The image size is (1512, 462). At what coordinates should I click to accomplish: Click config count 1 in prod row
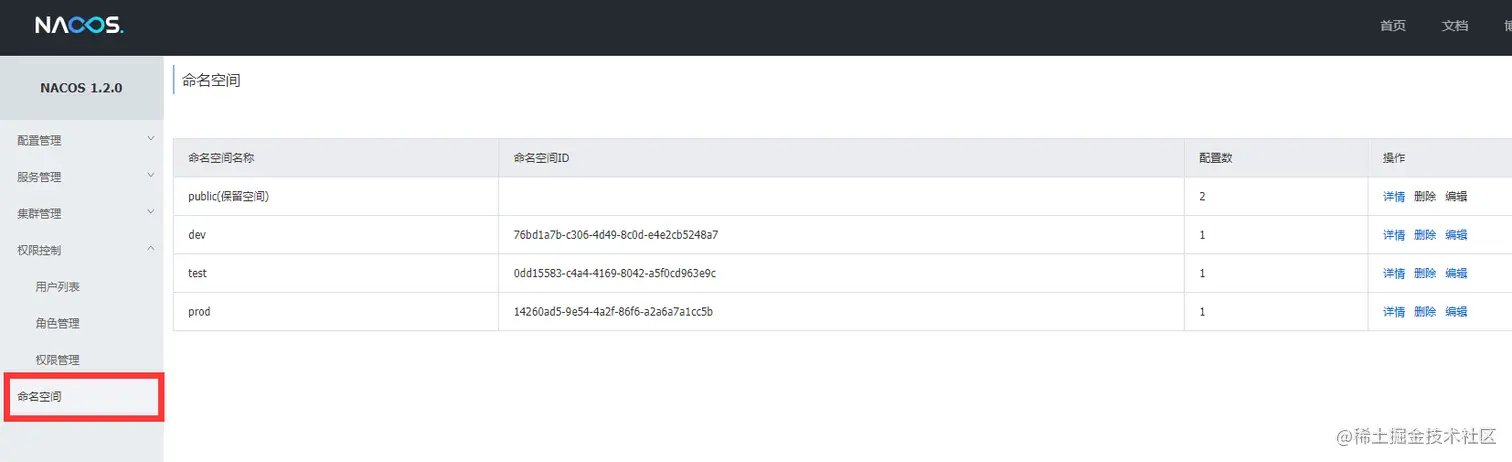[1202, 312]
